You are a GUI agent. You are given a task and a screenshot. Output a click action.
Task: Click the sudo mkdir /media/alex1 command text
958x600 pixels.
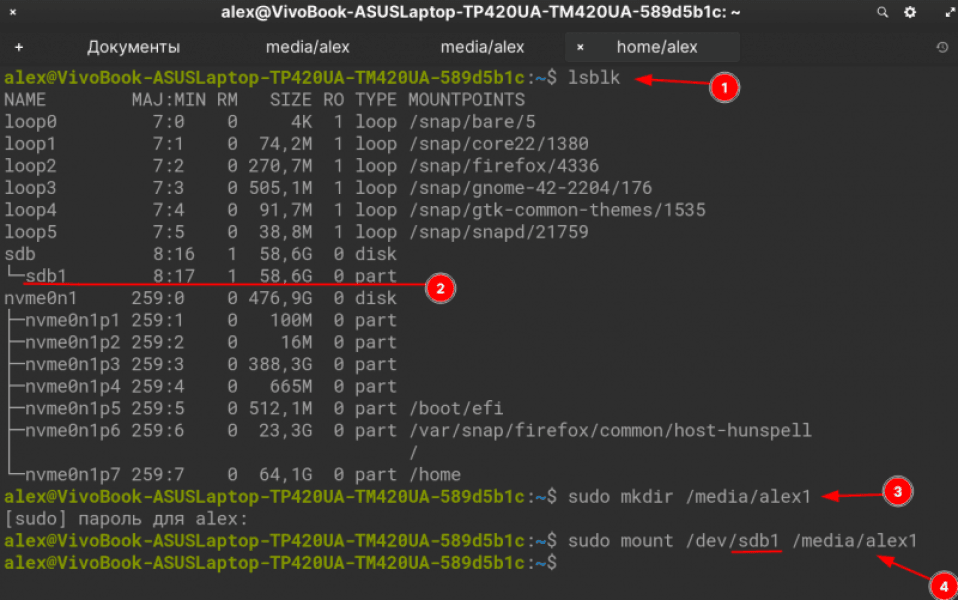click(688, 496)
